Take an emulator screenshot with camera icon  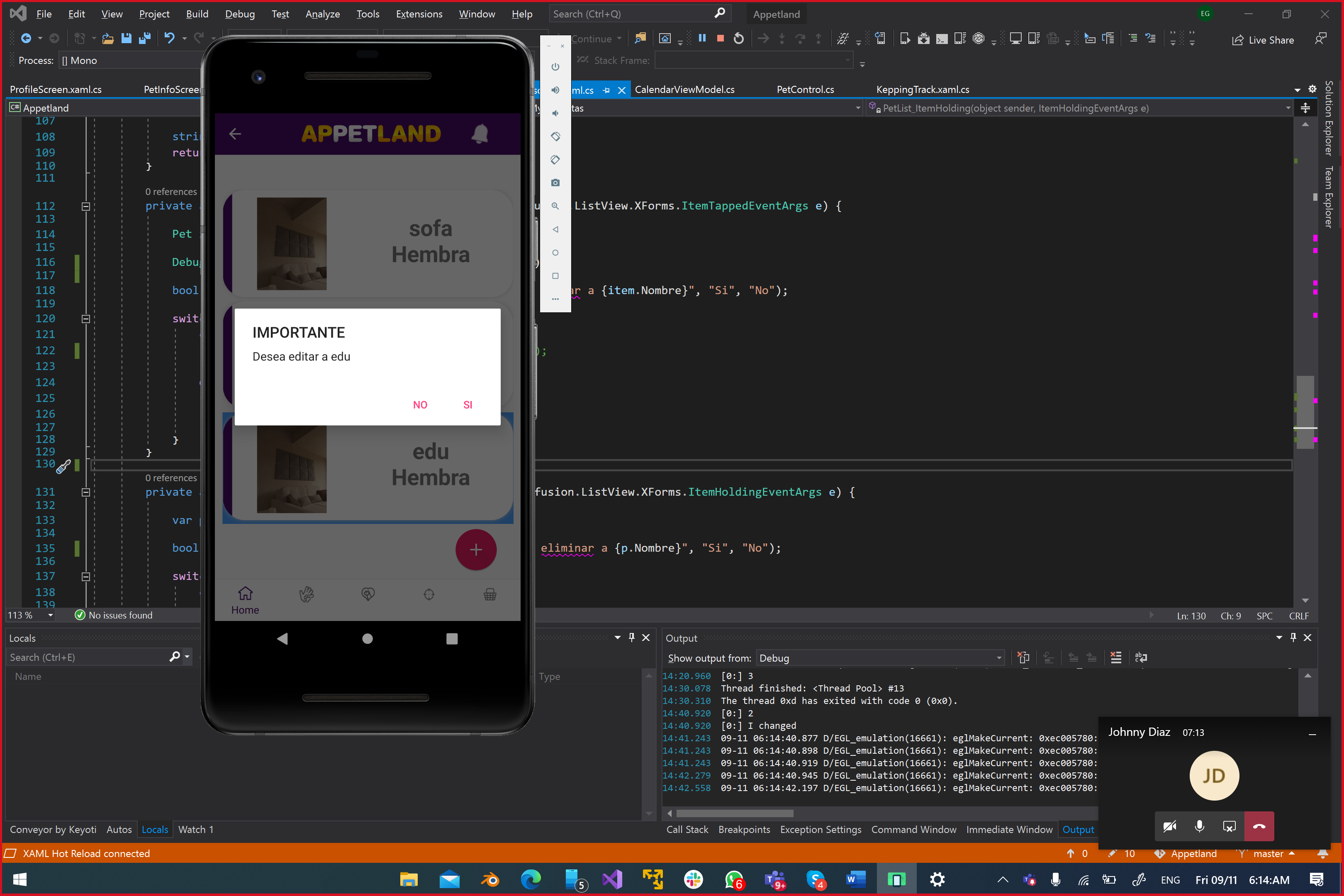pos(555,183)
